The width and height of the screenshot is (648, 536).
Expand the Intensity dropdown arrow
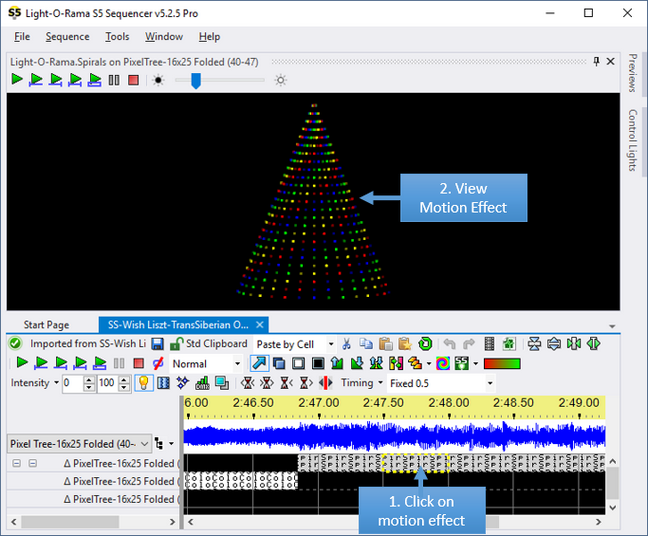coord(56,383)
